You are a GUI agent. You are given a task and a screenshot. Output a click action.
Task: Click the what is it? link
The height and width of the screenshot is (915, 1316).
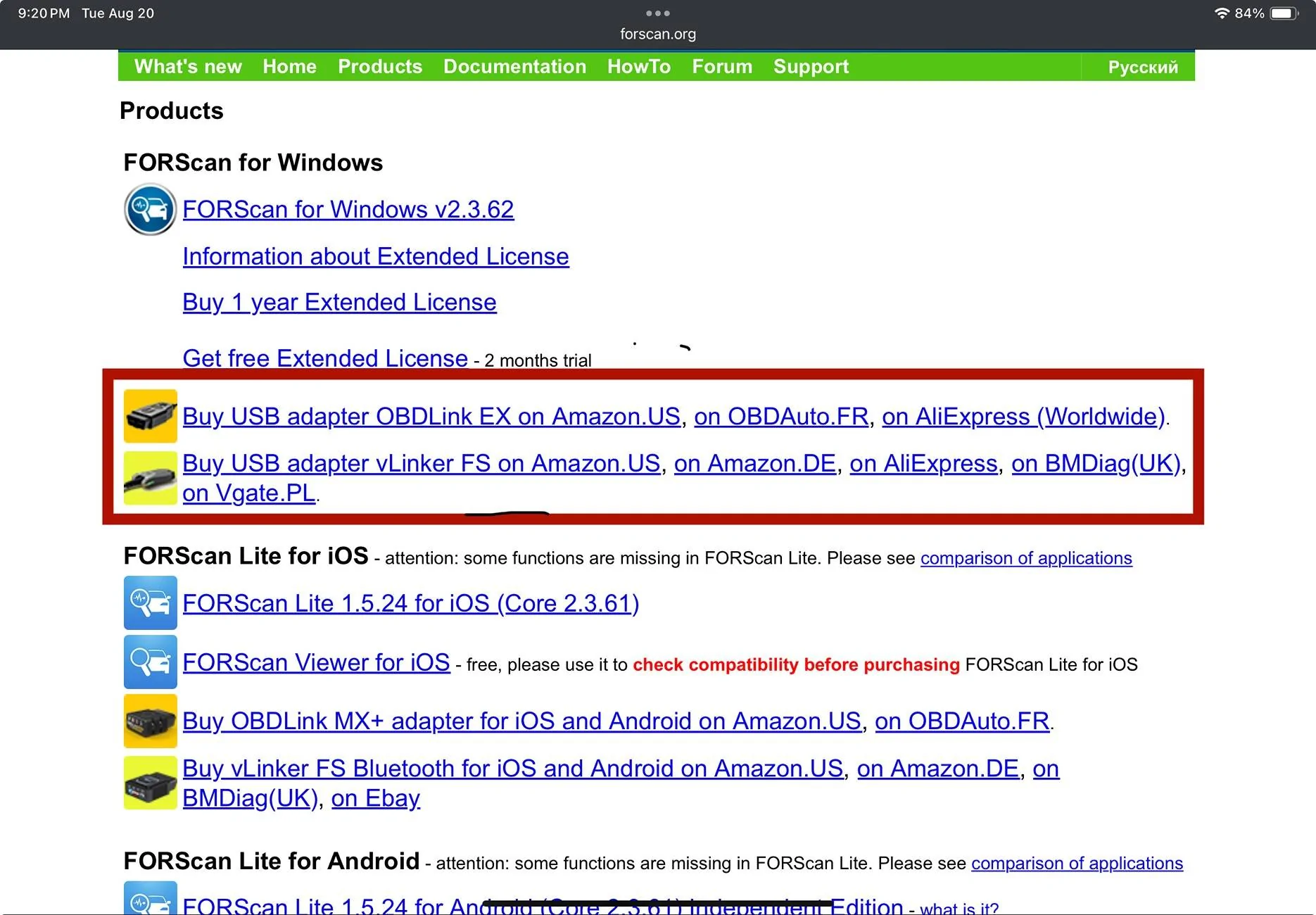coord(959,909)
